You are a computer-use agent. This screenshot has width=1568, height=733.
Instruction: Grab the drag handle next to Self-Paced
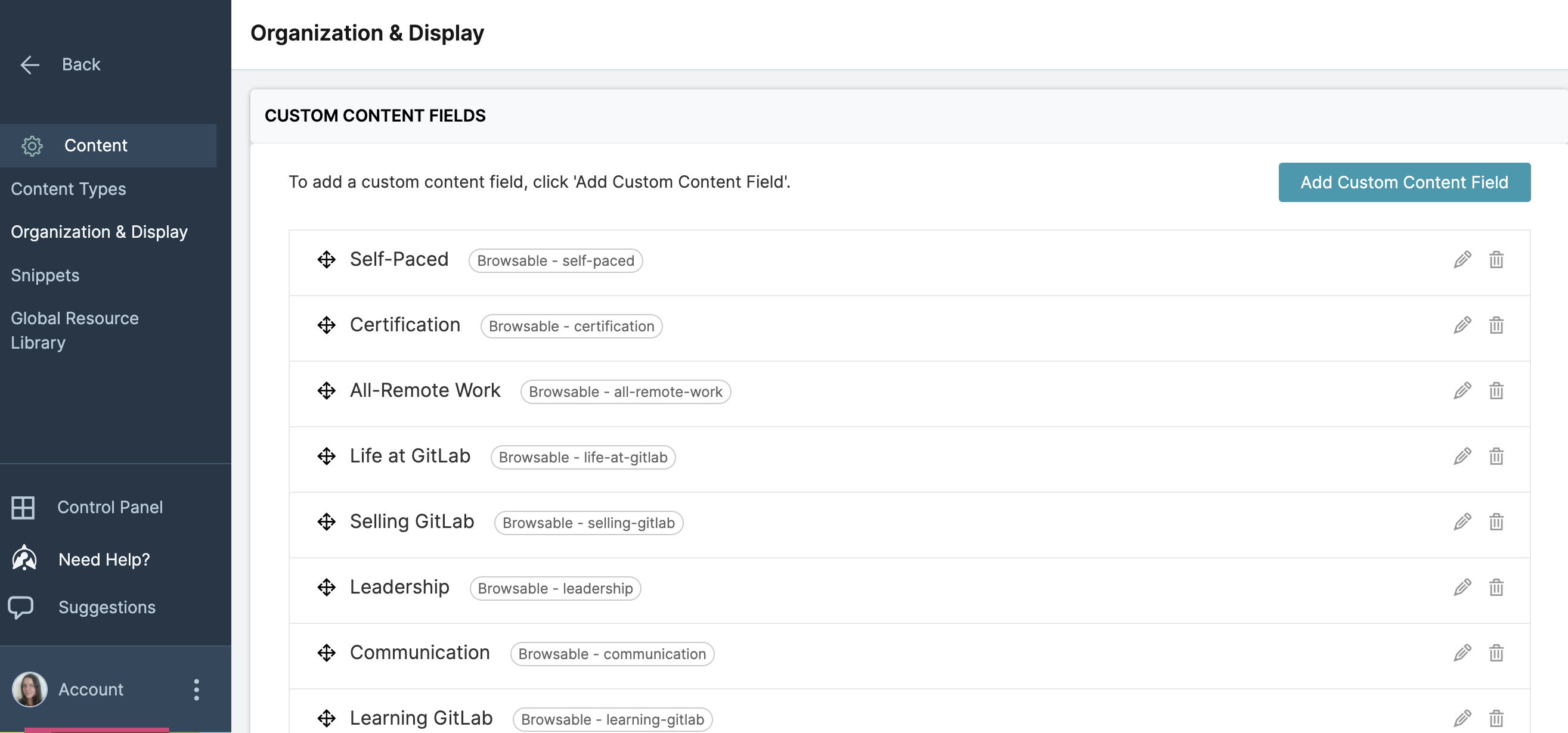coord(326,260)
